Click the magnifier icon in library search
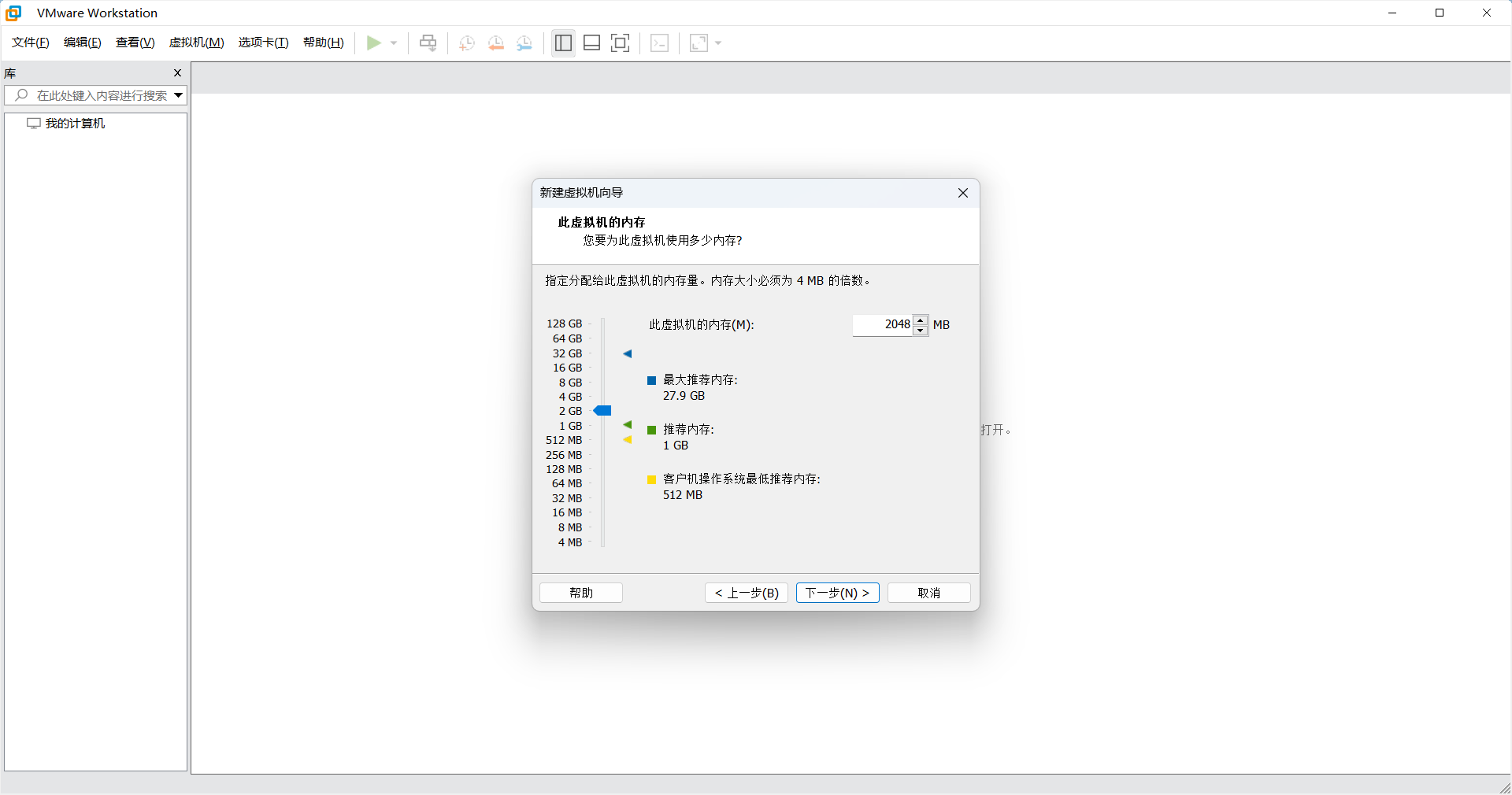 [21, 95]
